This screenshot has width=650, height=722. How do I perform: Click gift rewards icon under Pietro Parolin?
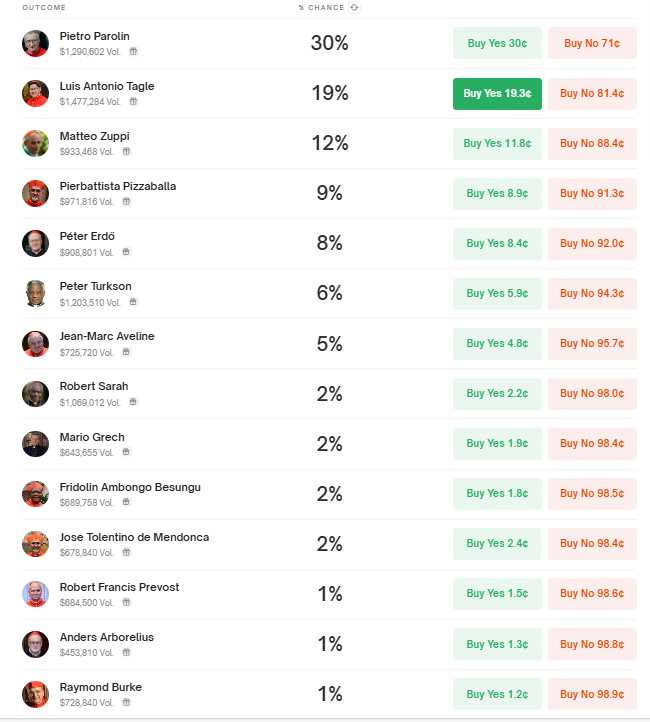[133, 51]
